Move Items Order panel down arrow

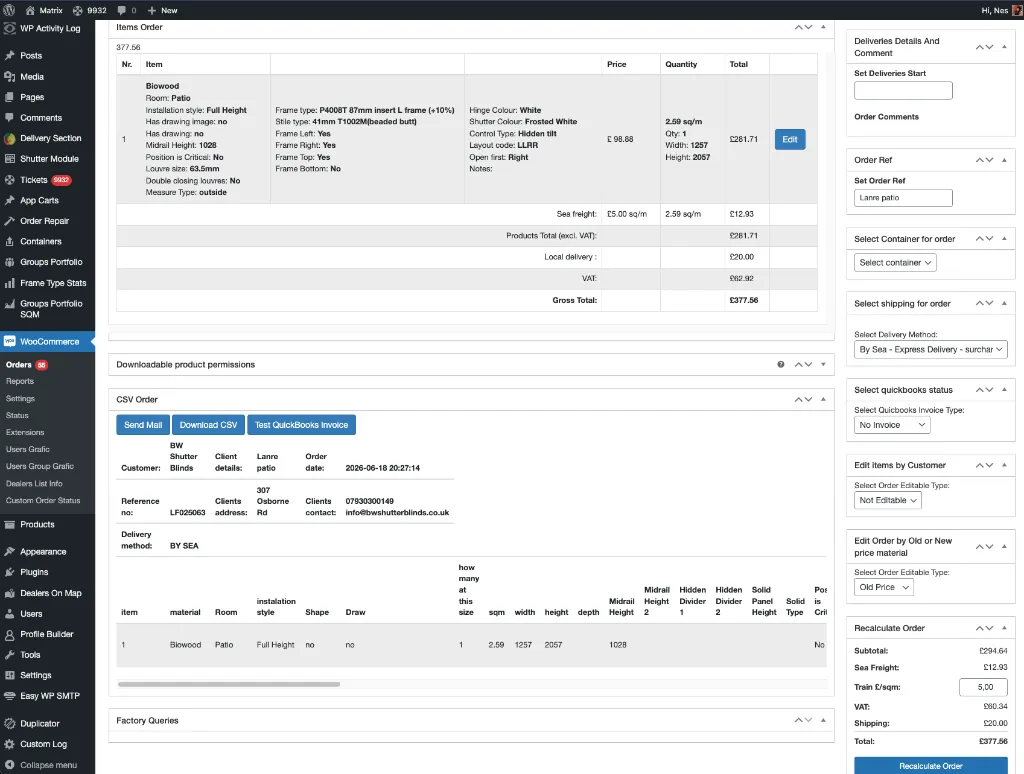point(808,27)
